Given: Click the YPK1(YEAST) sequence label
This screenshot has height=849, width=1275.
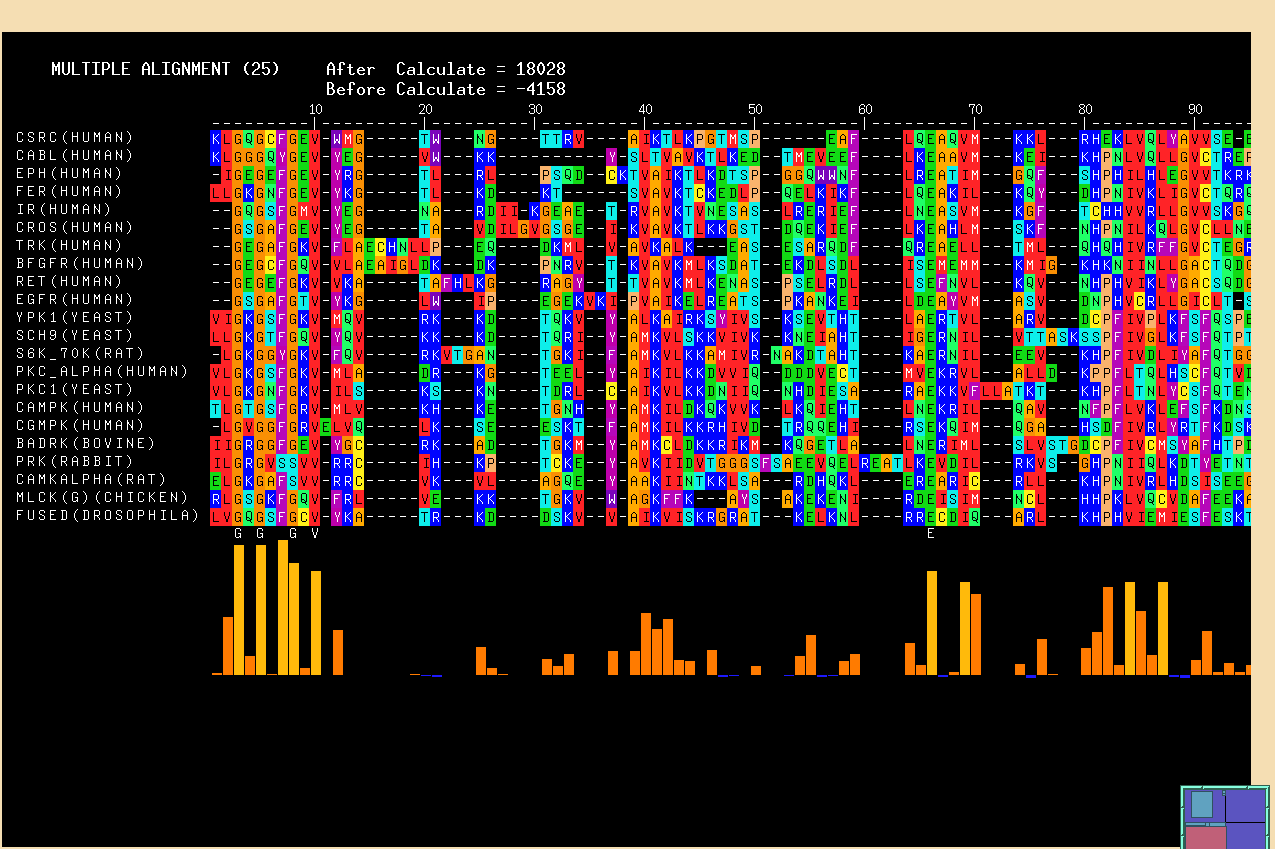Looking at the screenshot, I should [x=75, y=317].
